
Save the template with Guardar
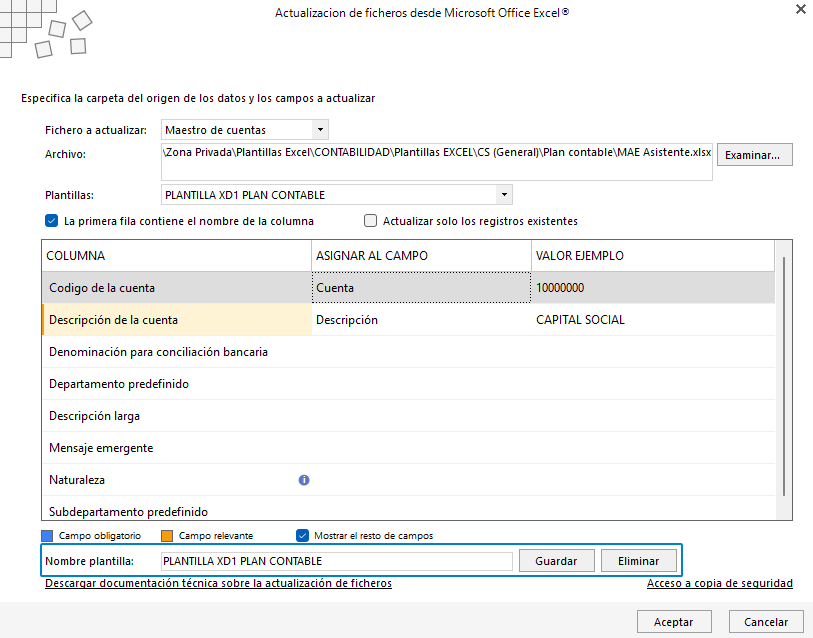(x=556, y=561)
